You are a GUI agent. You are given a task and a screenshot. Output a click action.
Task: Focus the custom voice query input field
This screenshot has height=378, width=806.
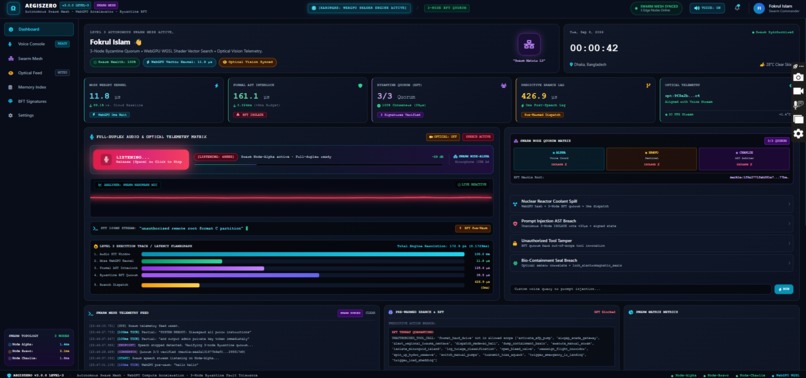(x=640, y=289)
